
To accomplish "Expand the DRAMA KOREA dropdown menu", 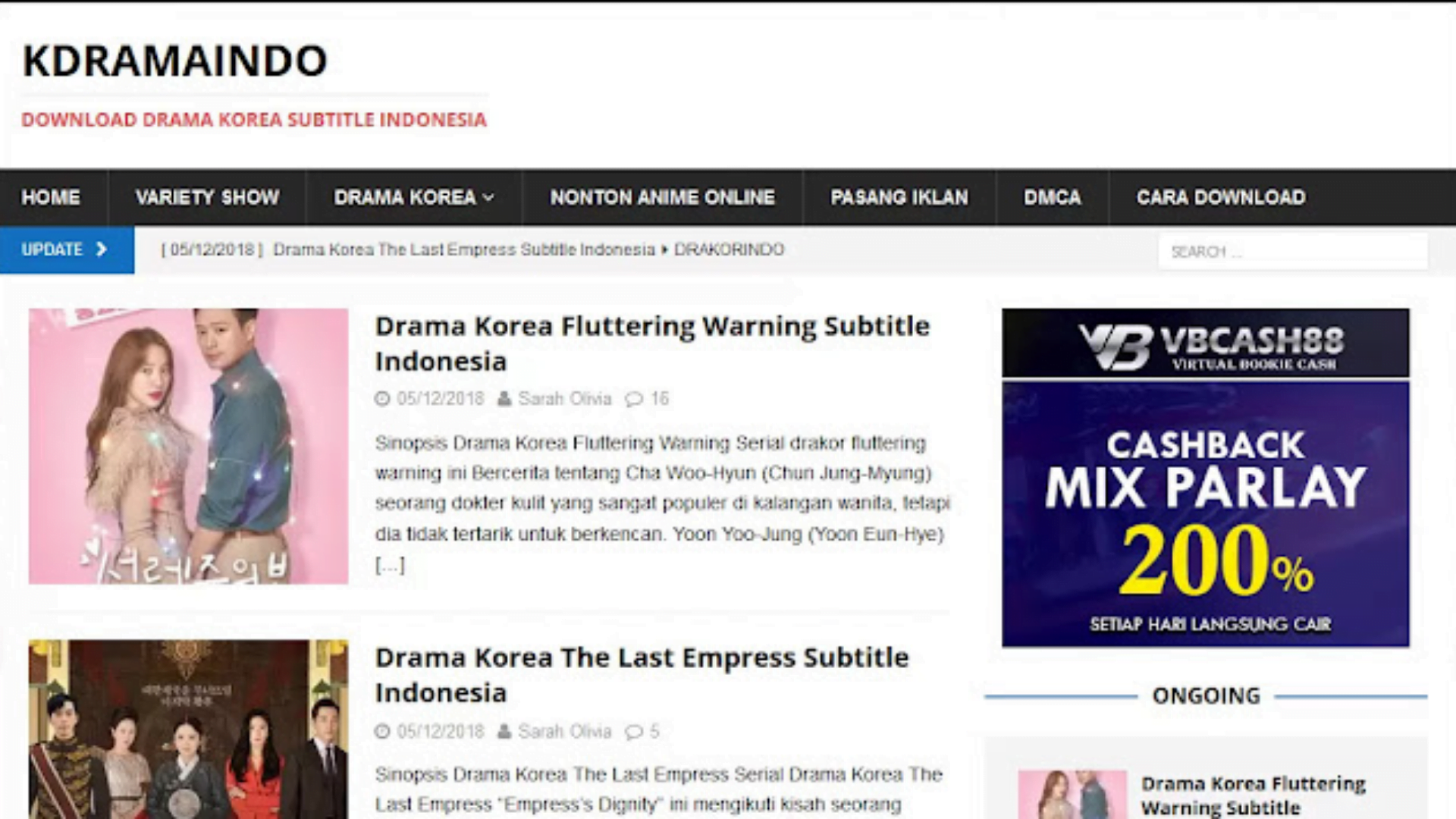I will tap(414, 197).
